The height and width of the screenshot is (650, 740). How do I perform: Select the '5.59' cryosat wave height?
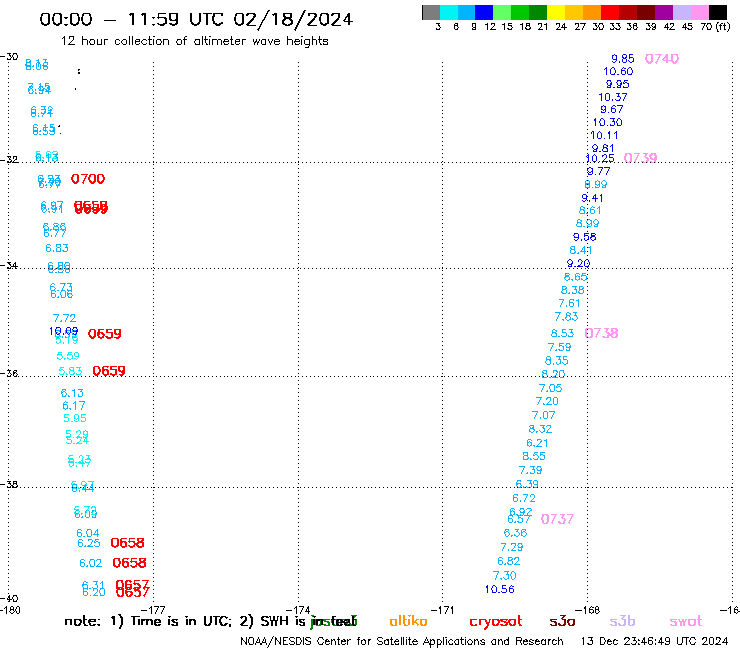(x=68, y=356)
